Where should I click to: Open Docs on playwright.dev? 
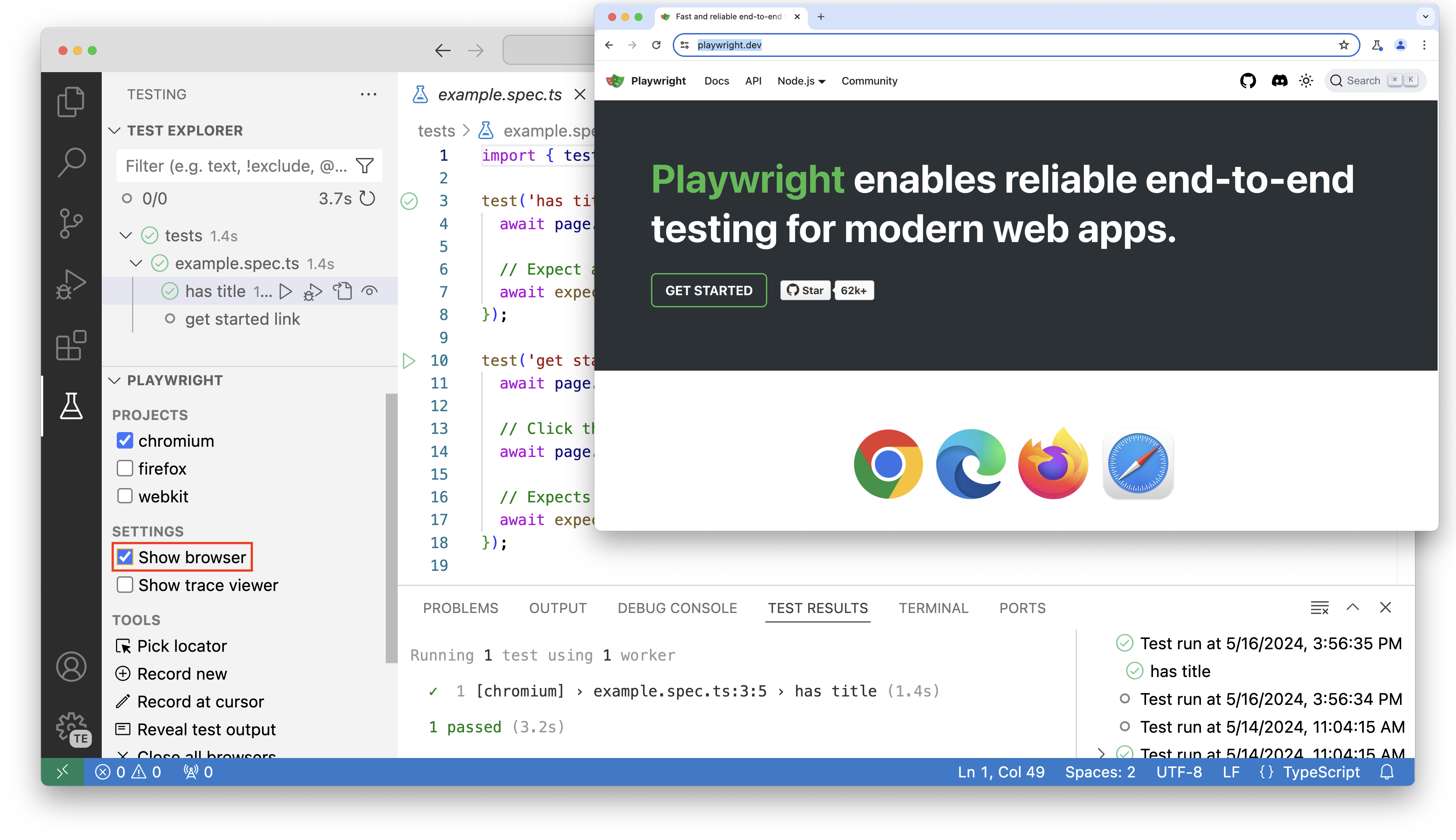pyautogui.click(x=716, y=81)
